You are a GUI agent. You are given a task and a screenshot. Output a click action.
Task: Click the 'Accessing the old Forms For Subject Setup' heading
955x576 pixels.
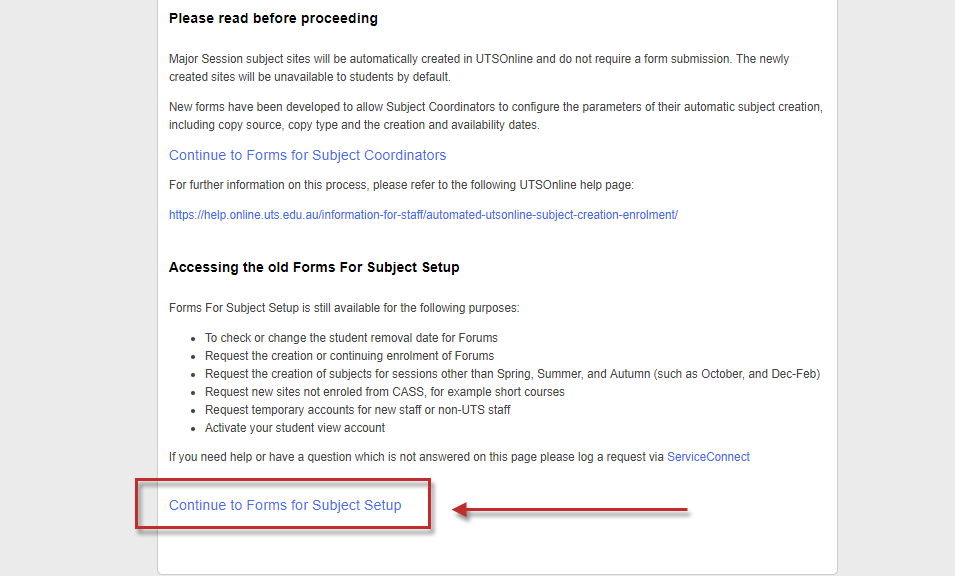[x=314, y=267]
